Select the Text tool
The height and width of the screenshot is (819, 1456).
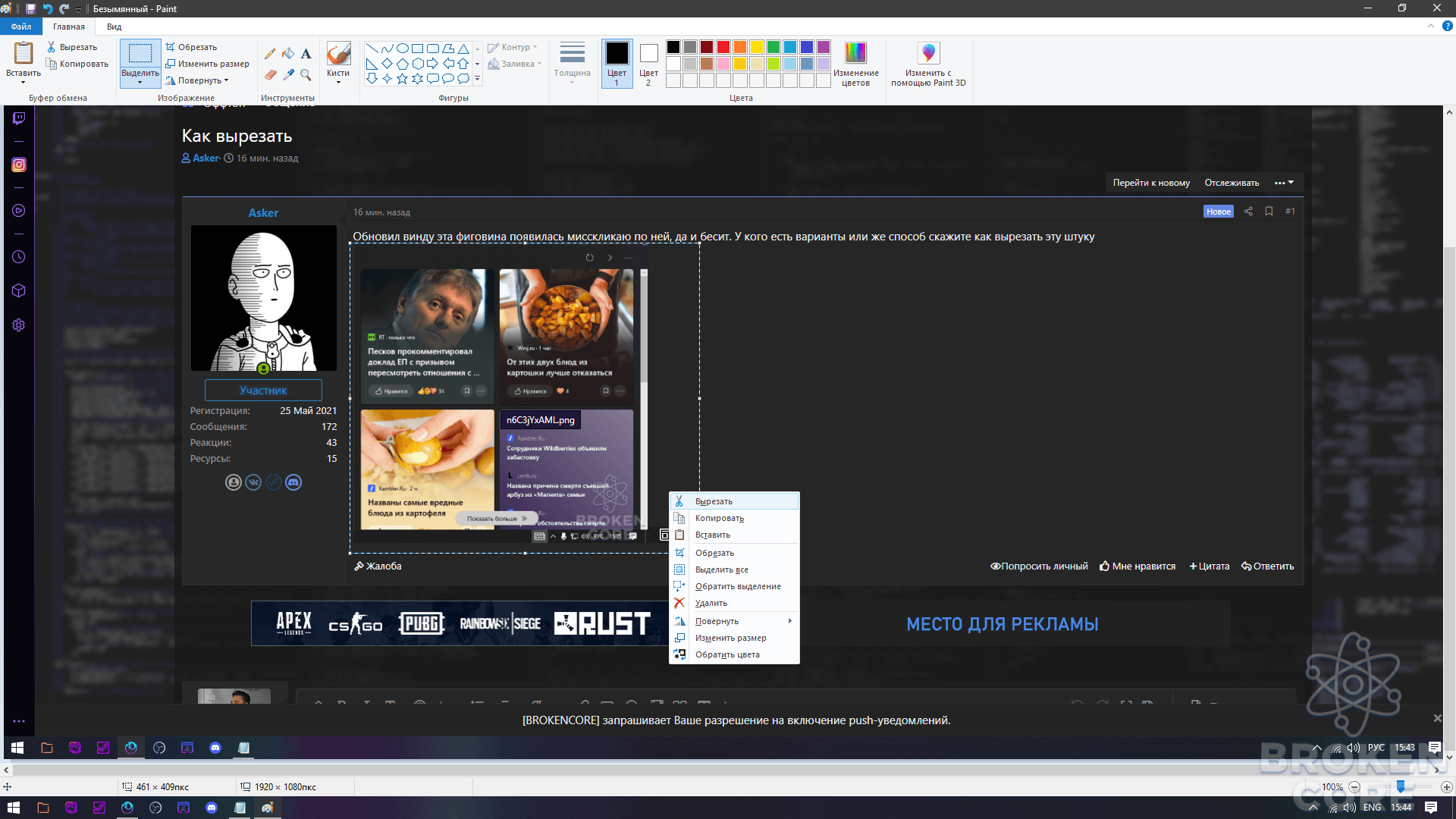pos(306,54)
